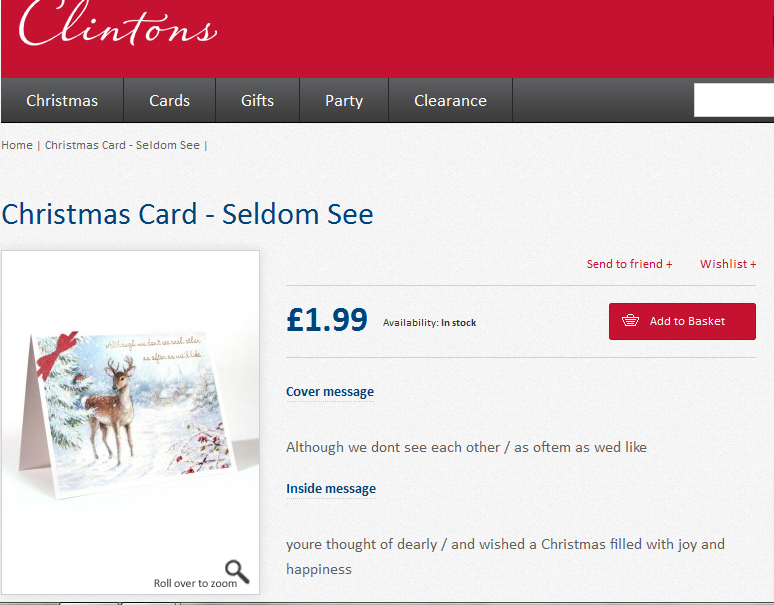Image resolution: width=774 pixels, height=605 pixels.
Task: Click the Cover message heading
Action: [x=330, y=391]
